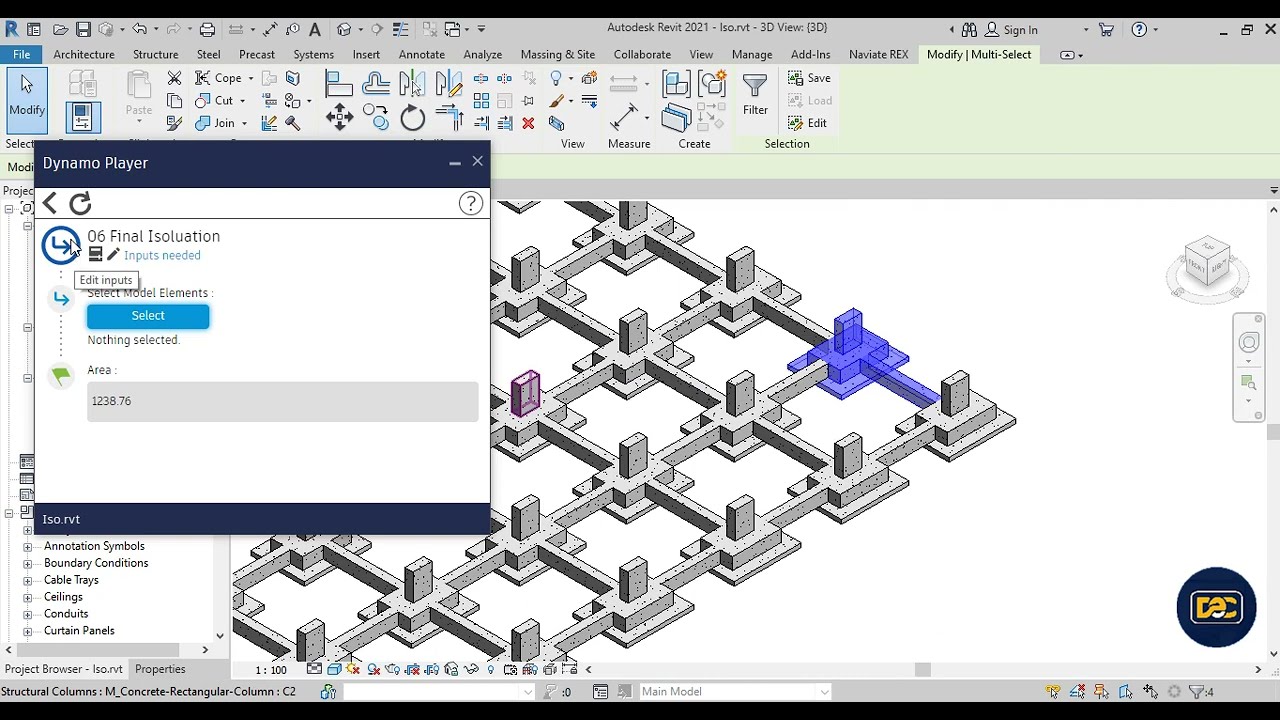Click the Copy tool icon in Modify panel
1280x720 pixels.
(x=376, y=118)
